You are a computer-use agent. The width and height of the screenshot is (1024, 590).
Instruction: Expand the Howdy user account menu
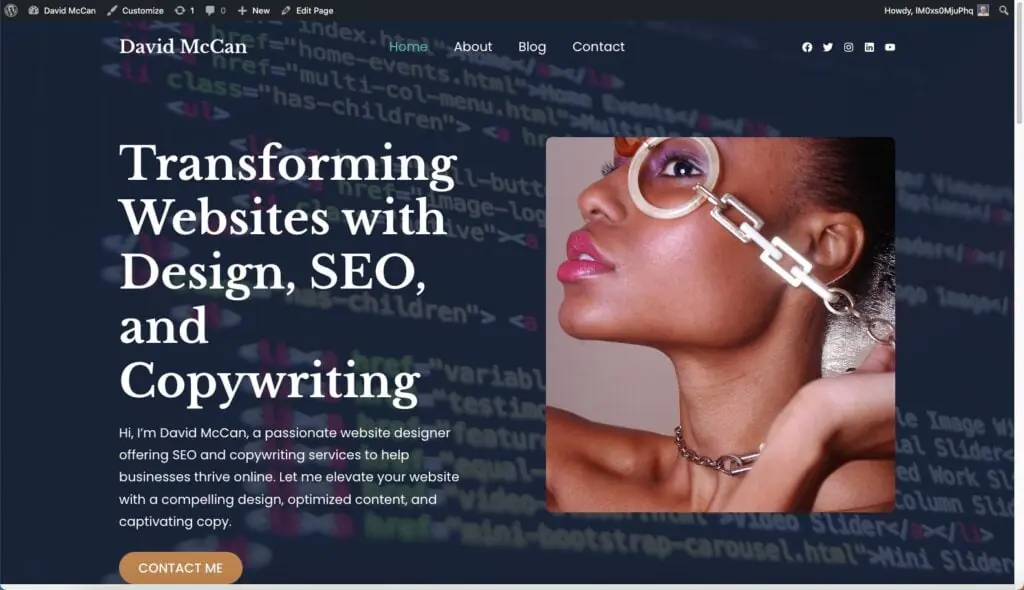(x=936, y=10)
